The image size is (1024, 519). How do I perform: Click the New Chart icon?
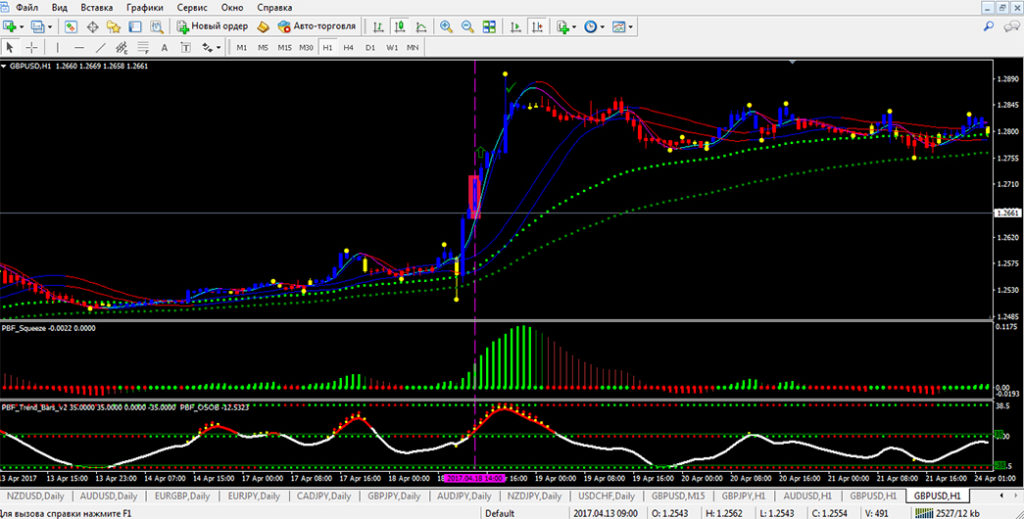click(9, 27)
